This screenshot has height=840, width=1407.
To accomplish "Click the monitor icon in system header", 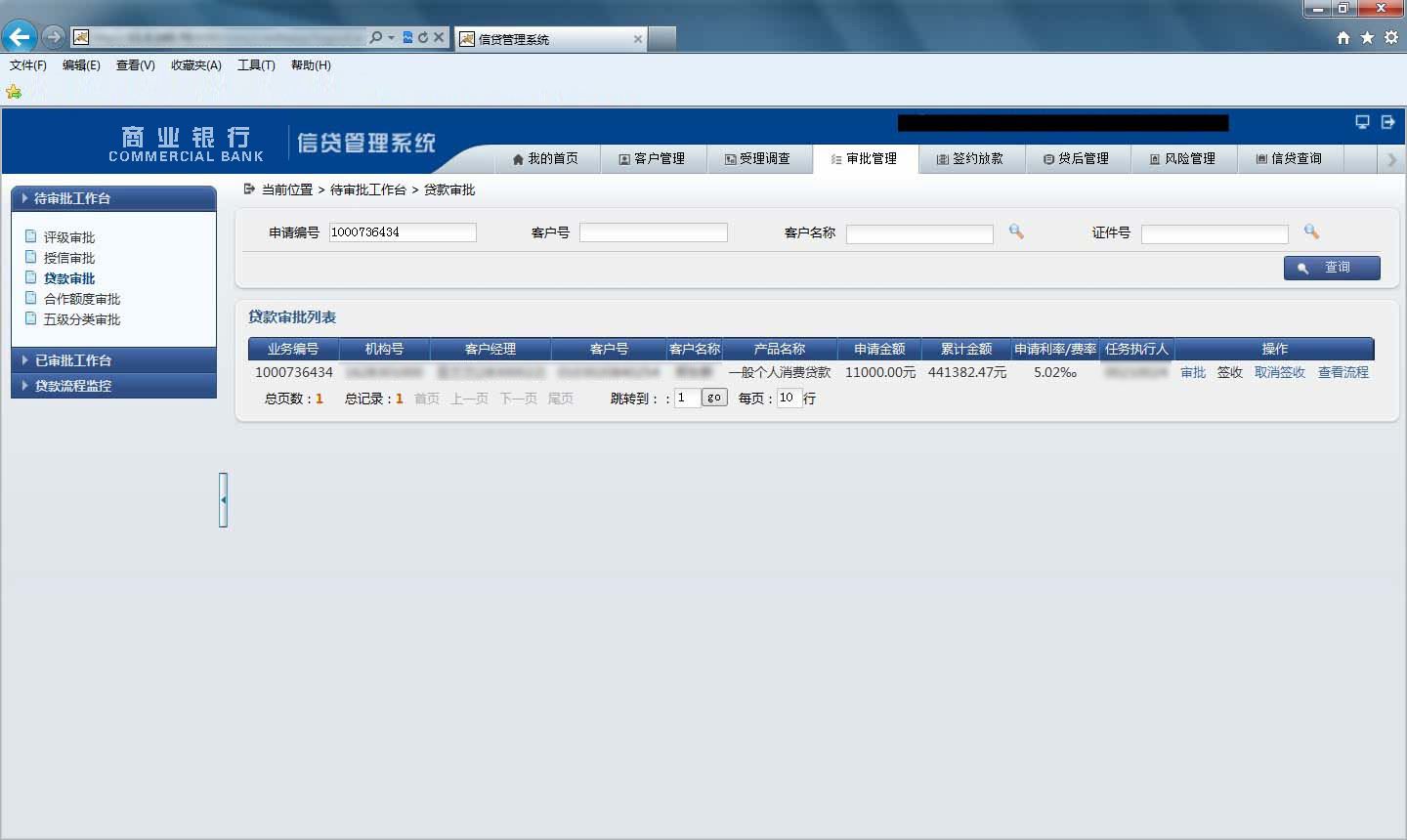I will [x=1362, y=122].
